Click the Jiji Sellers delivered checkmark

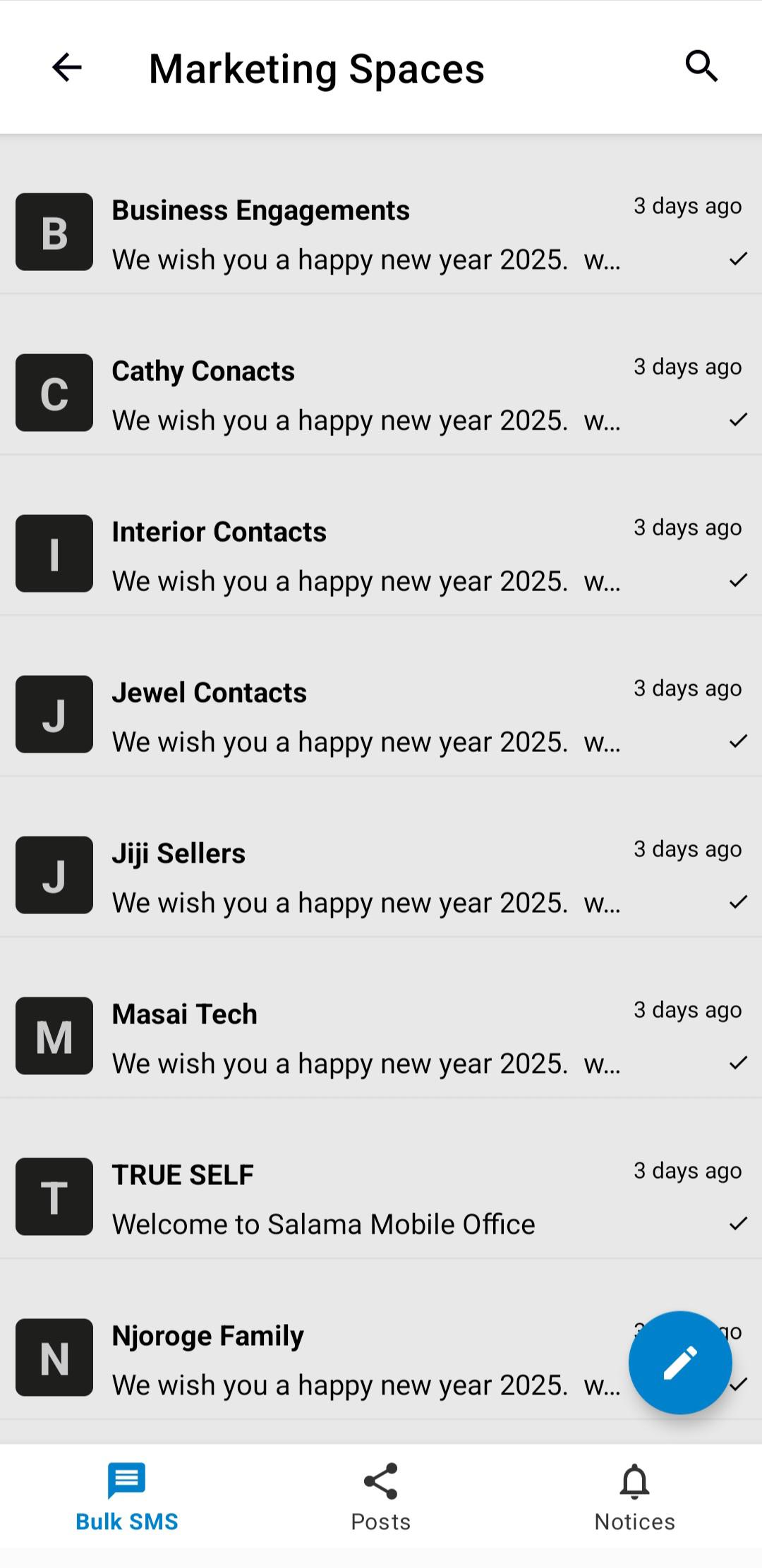coord(738,902)
